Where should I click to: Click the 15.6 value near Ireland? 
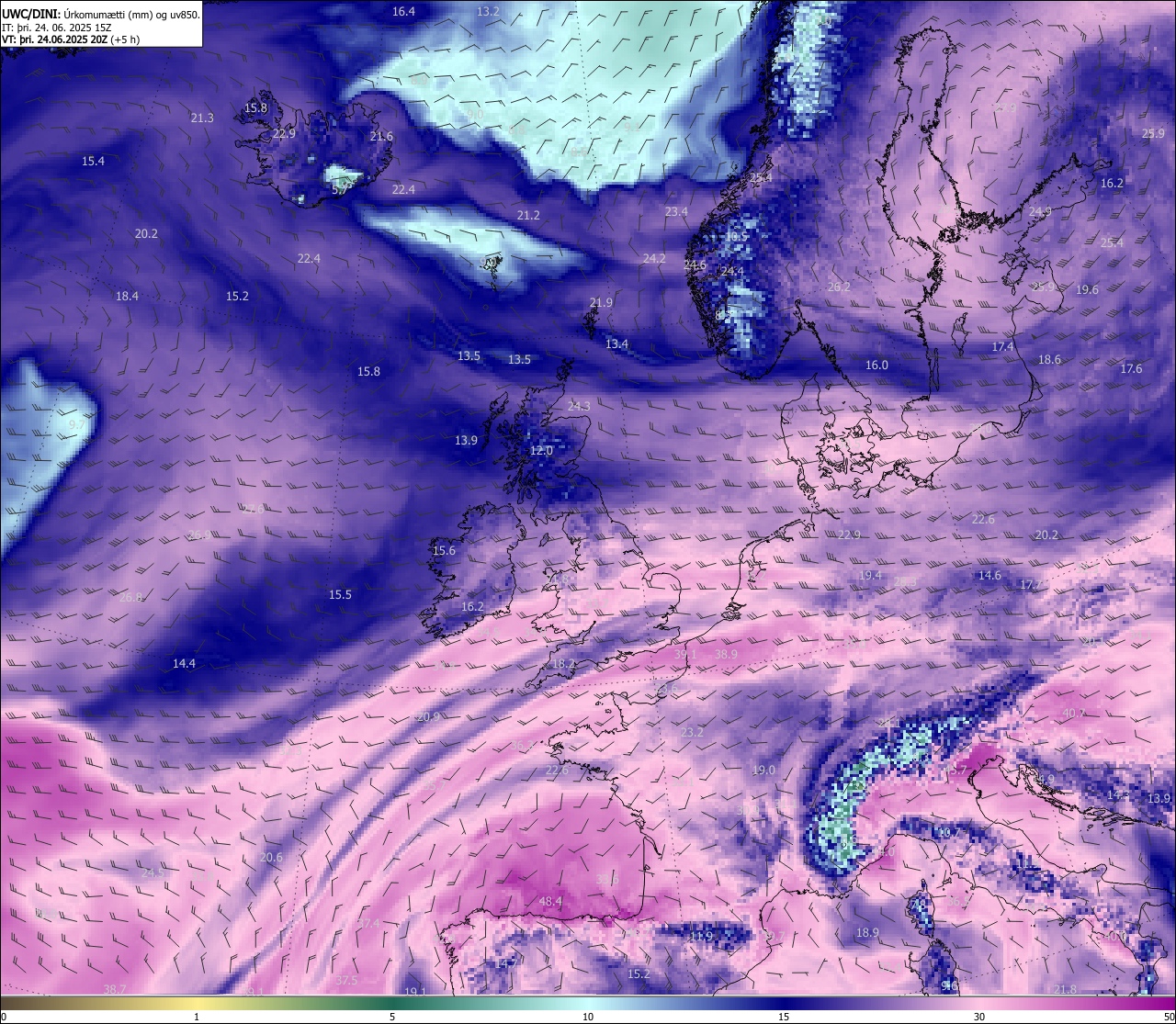point(444,550)
